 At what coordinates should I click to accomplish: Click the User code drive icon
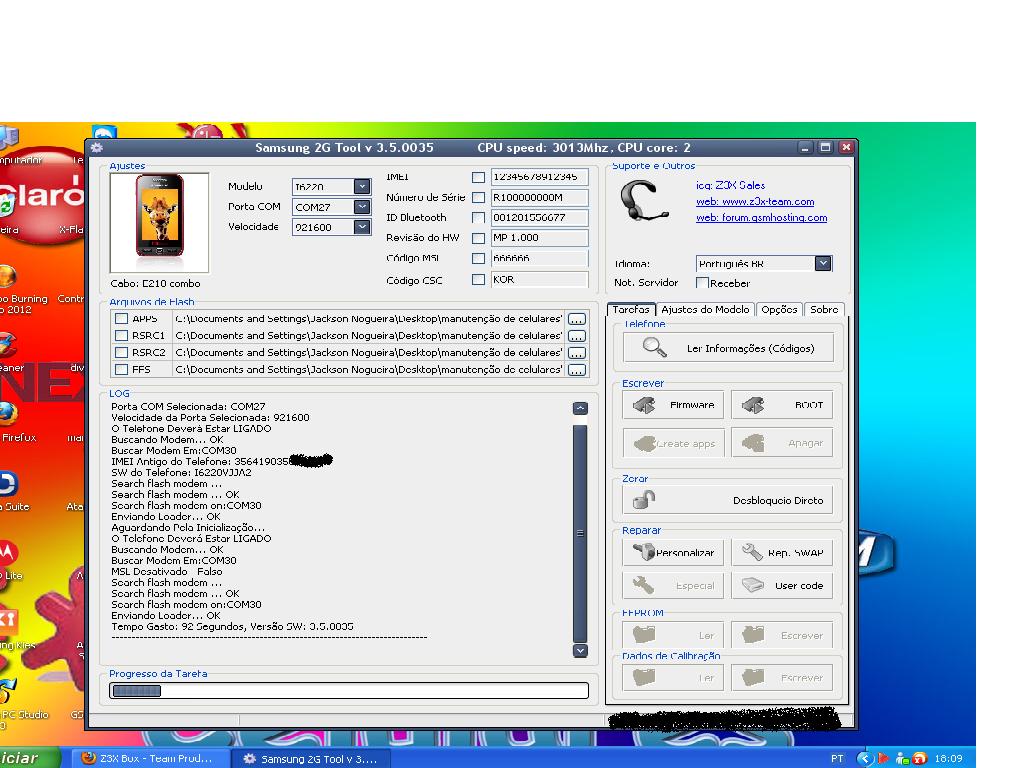752,585
